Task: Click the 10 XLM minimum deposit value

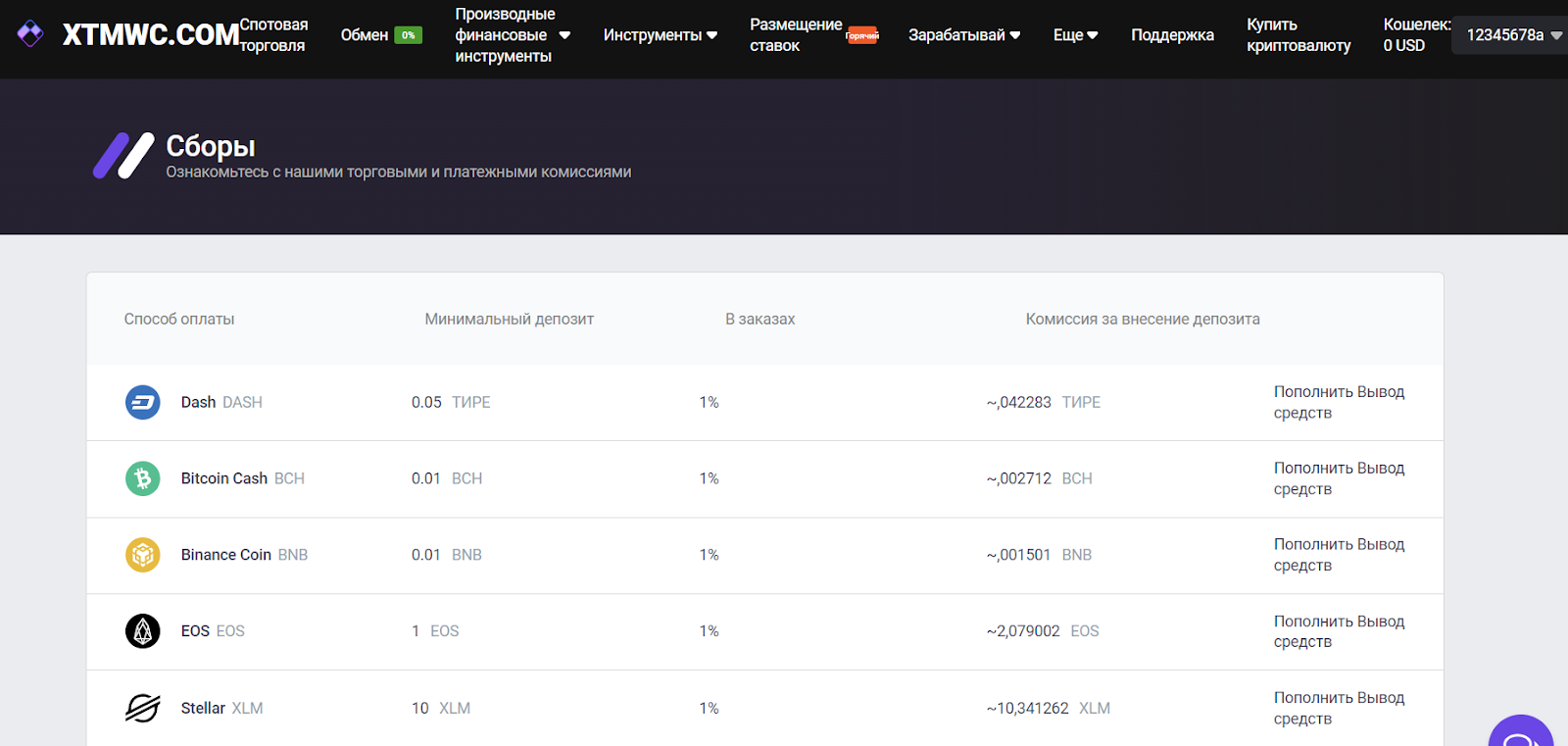Action: (441, 708)
